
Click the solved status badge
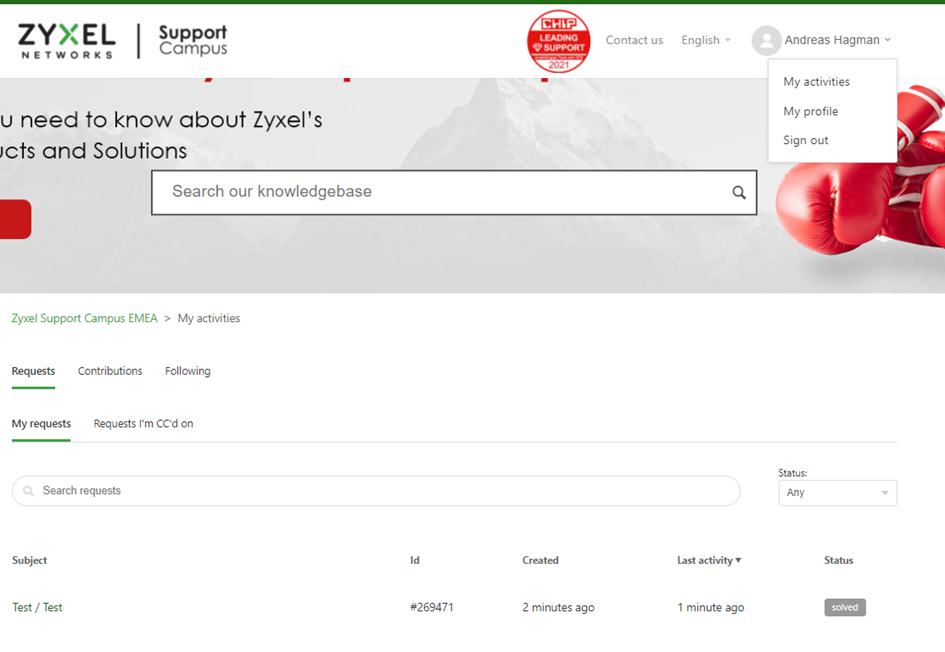[845, 607]
